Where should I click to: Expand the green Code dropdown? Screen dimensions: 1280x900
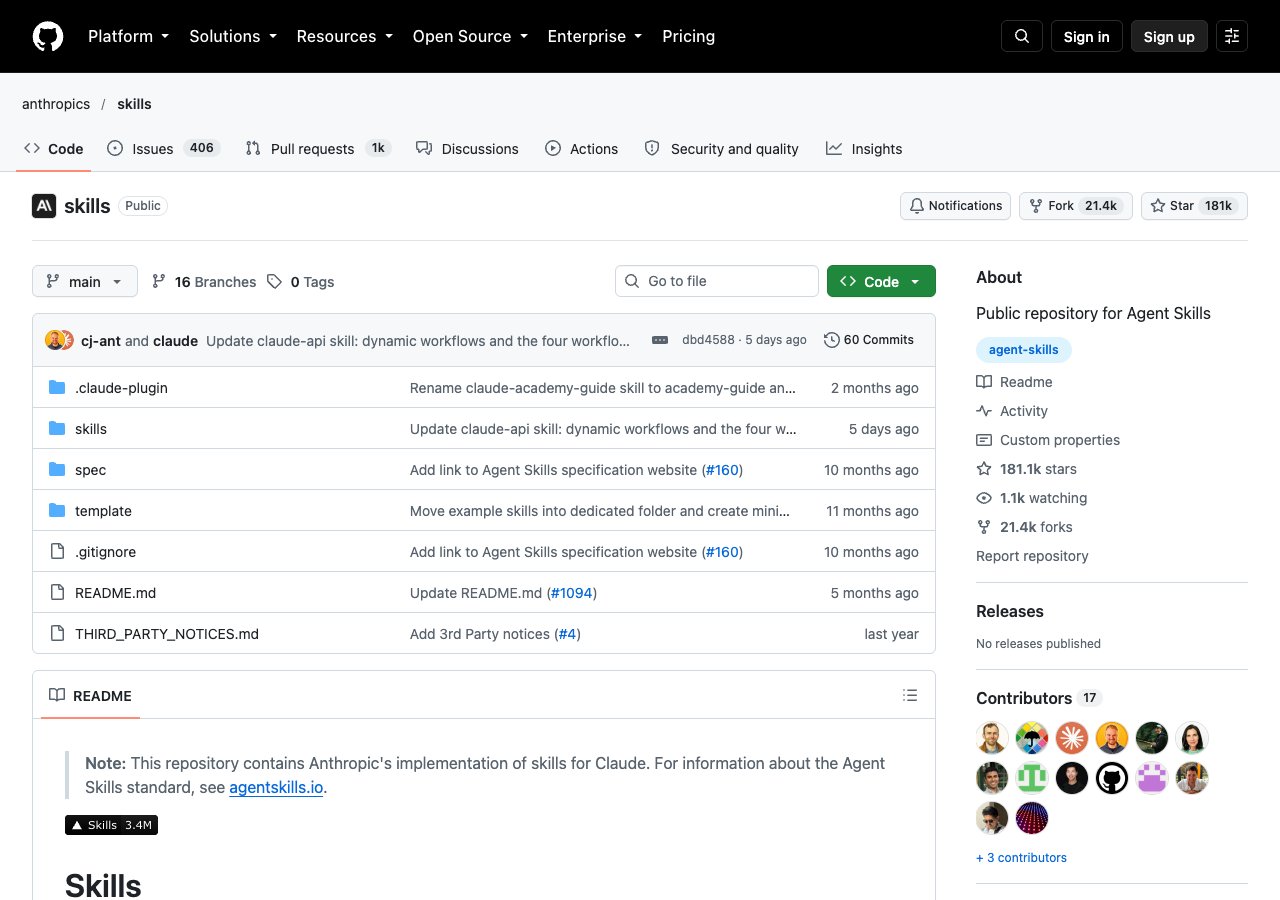click(x=881, y=281)
